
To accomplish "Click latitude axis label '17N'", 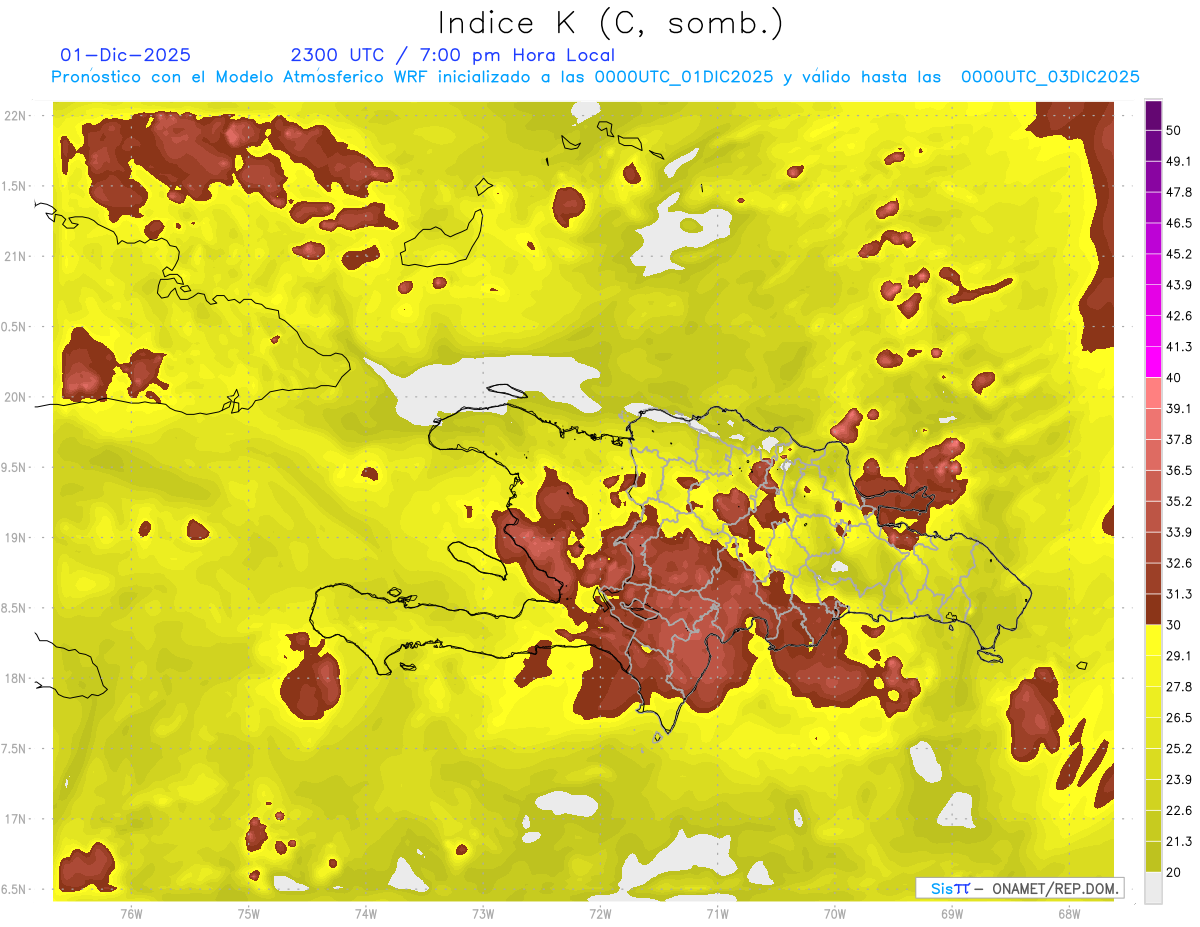I will (17, 819).
